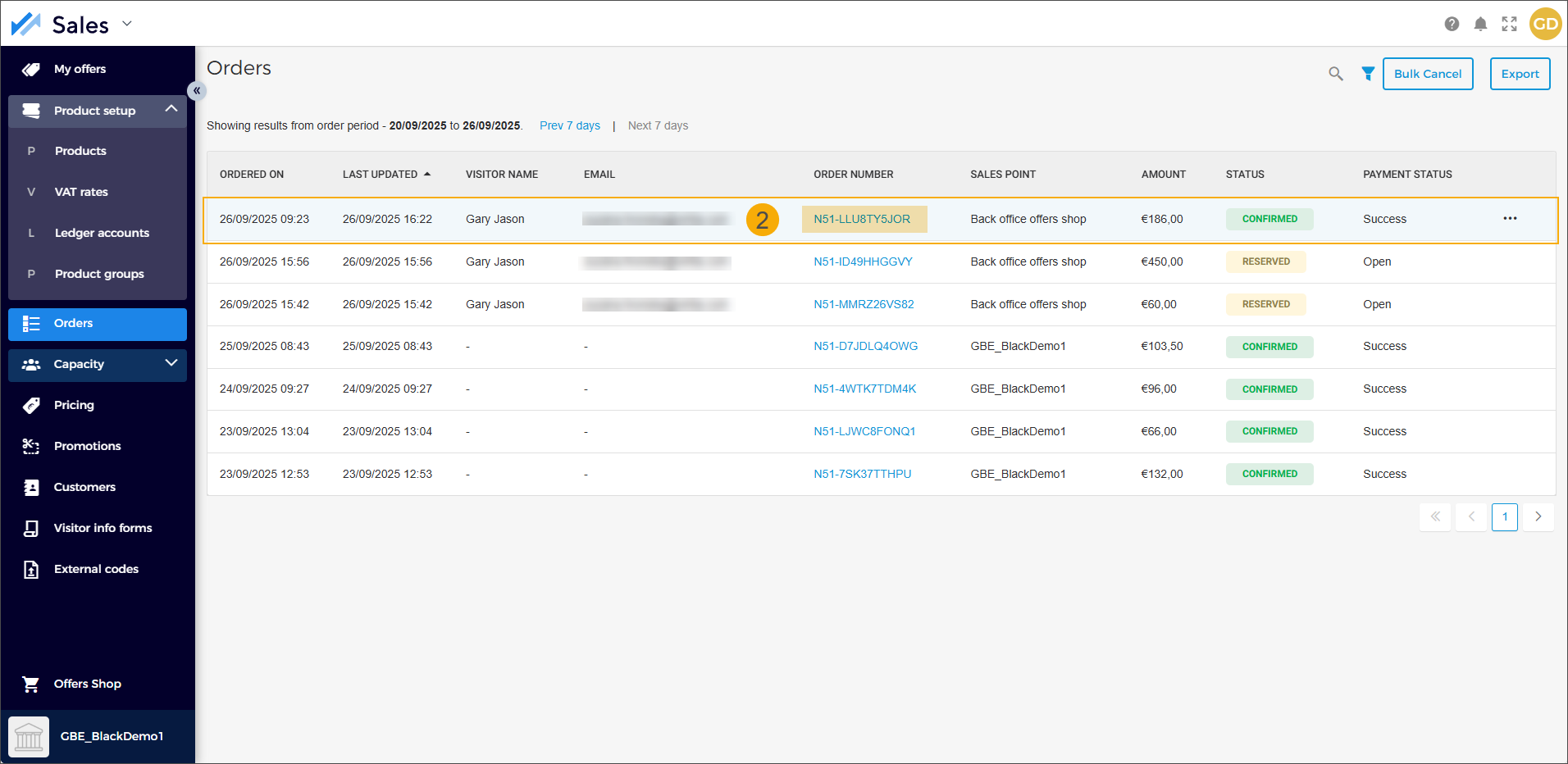The height and width of the screenshot is (764, 1568).
Task: Click the help question mark icon
Action: point(1452,24)
